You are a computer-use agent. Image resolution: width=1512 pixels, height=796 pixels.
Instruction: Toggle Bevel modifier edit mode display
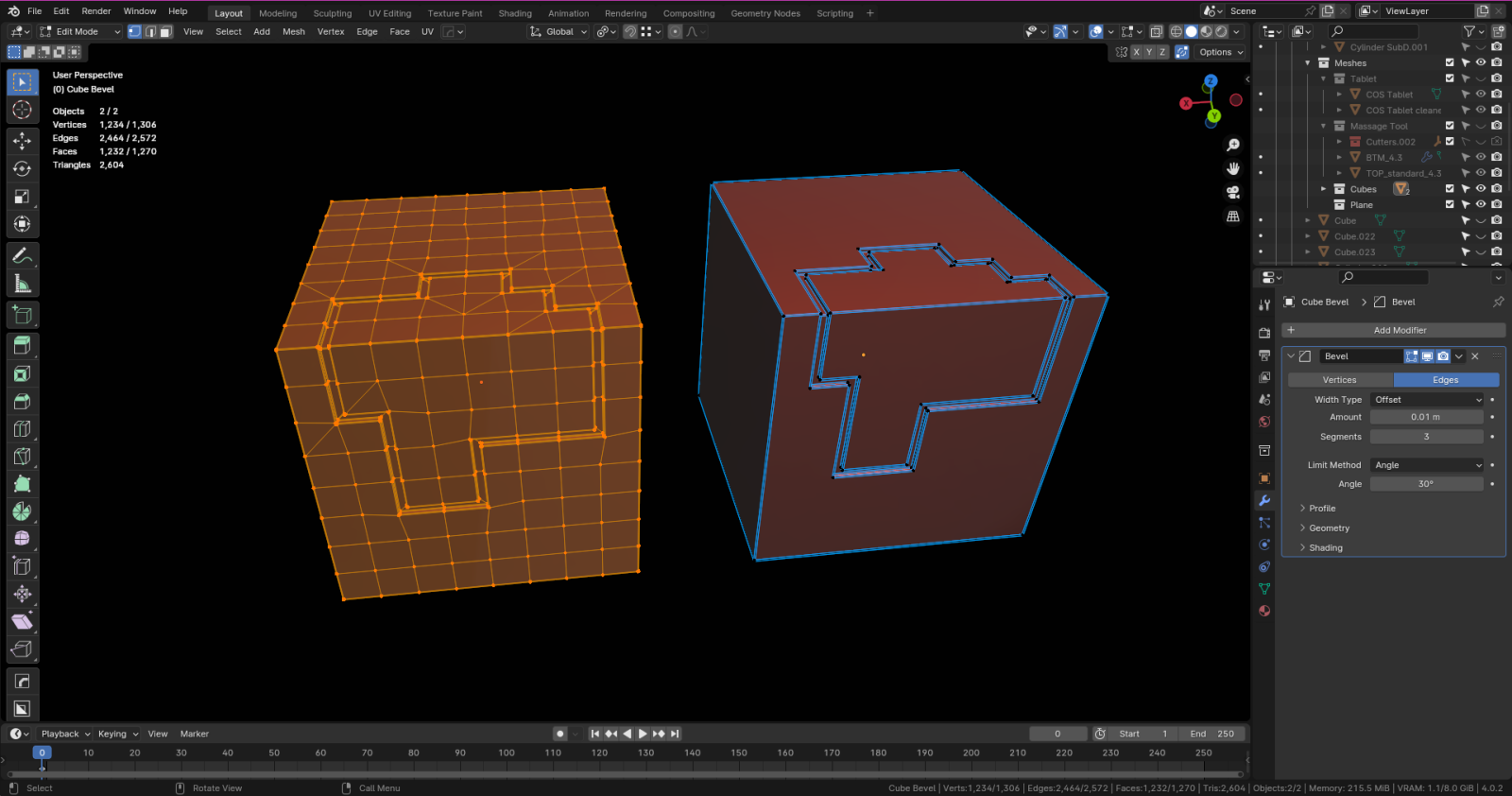coord(1411,356)
